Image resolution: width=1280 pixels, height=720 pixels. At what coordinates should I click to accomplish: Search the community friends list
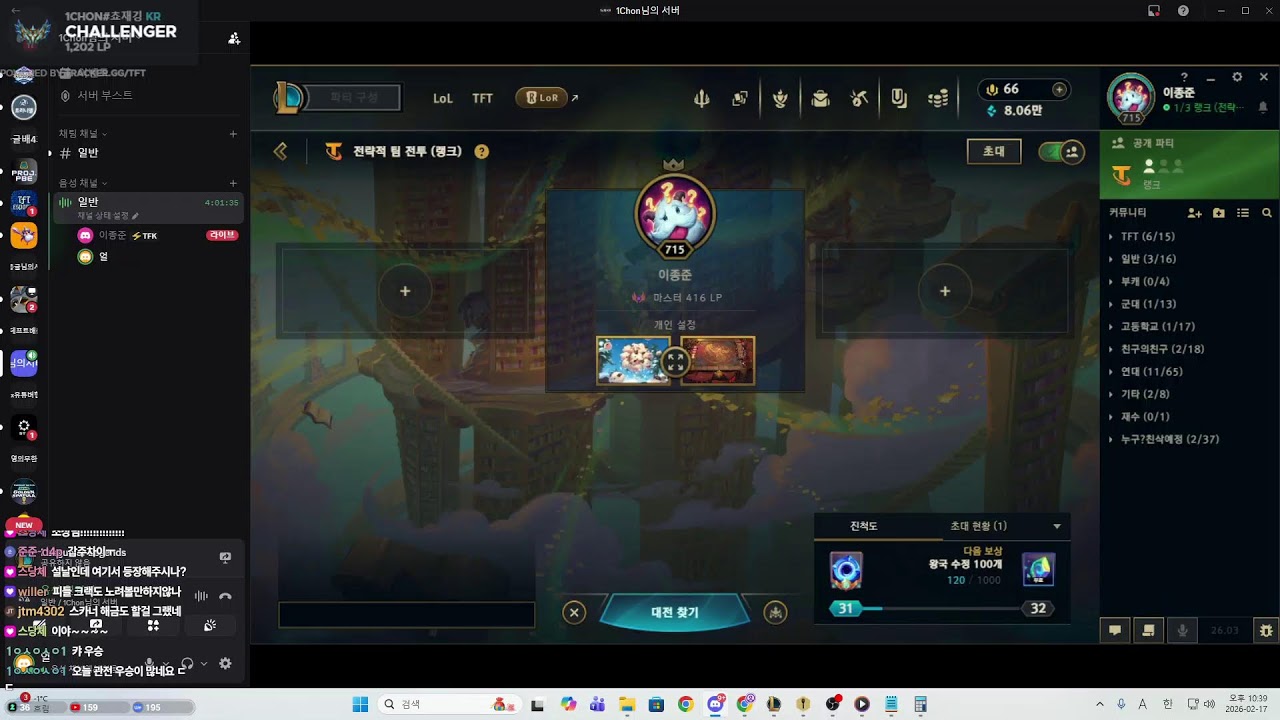tap(1267, 213)
